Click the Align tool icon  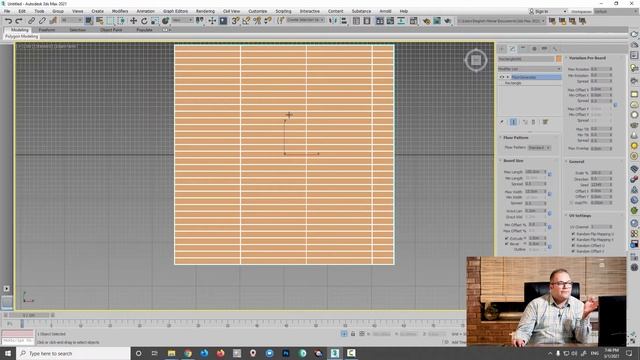coord(344,20)
